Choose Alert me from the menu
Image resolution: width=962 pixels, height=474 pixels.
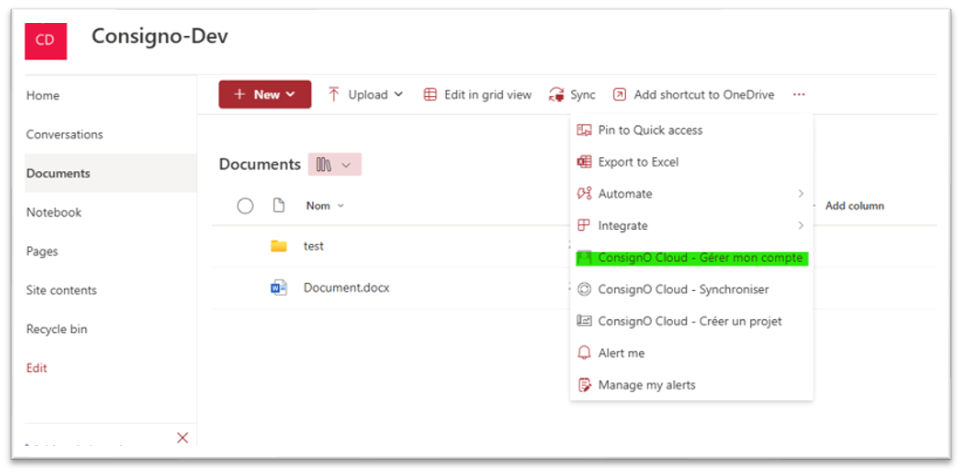pos(691,353)
